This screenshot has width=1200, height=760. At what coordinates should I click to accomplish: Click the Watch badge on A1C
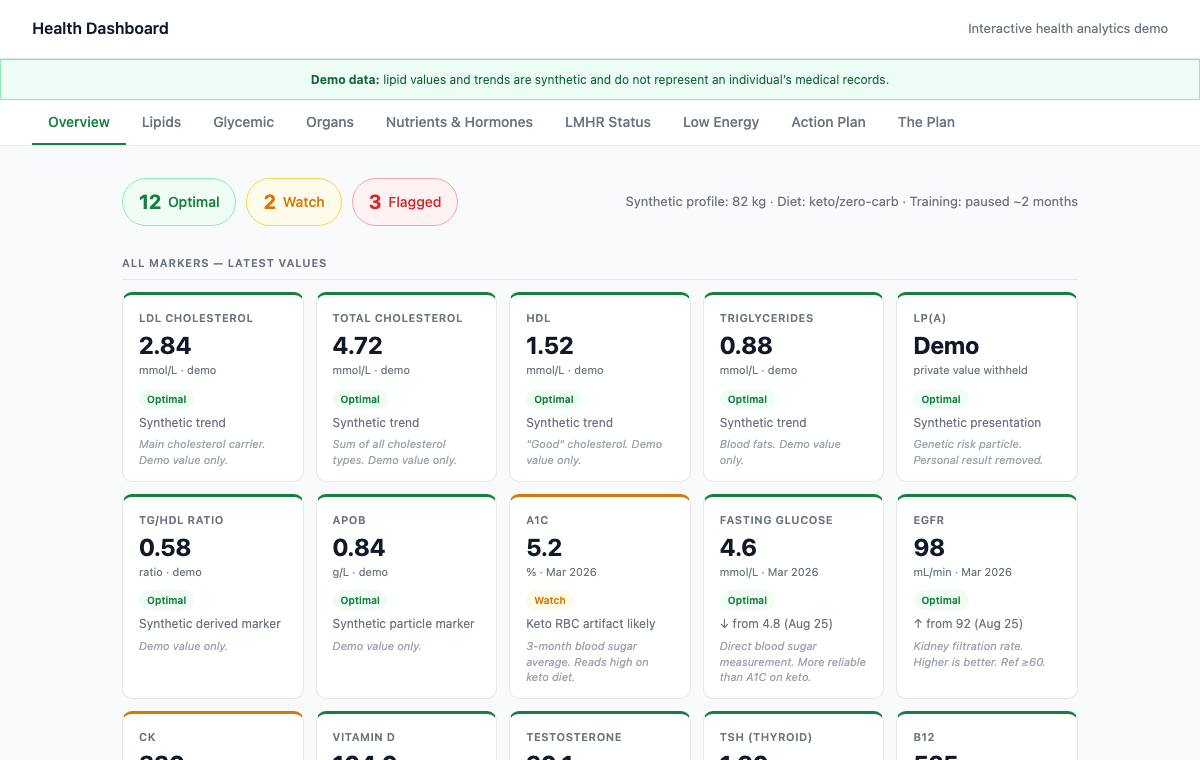[550, 601]
